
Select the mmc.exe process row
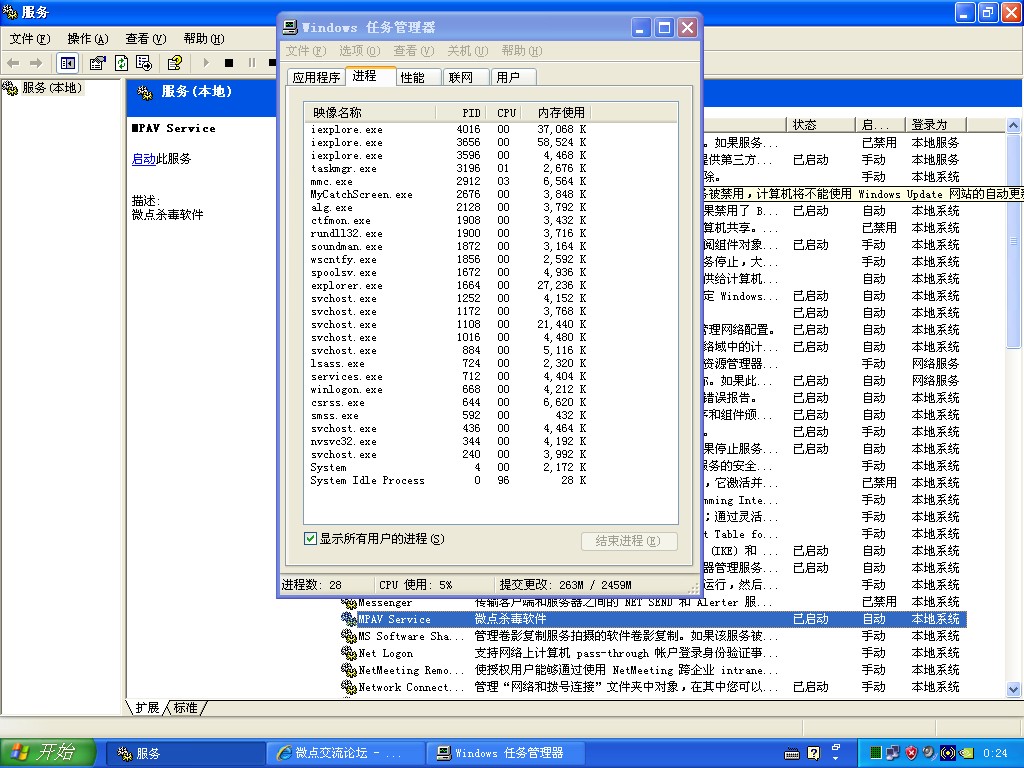coord(448,182)
